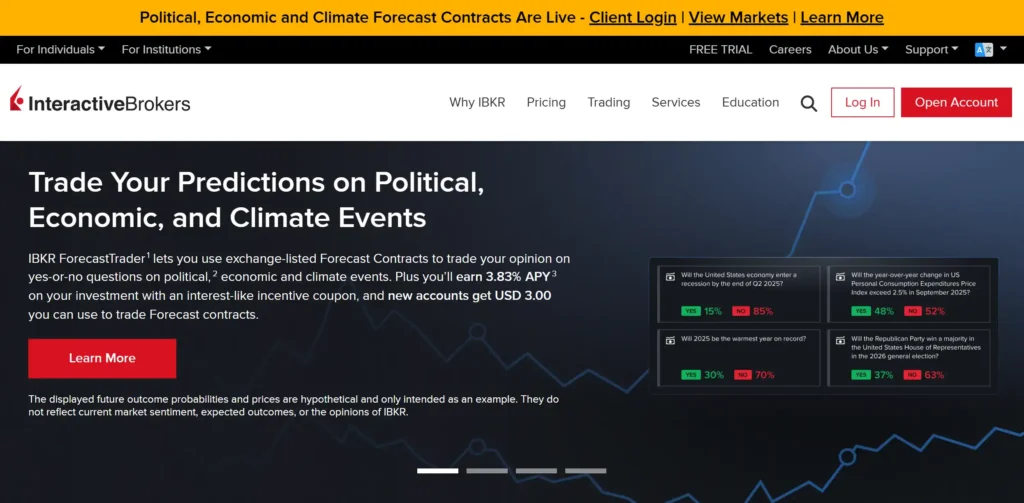Select NO 63% on Republican majority contract
Screen dimensions: 1024x503
[924, 375]
